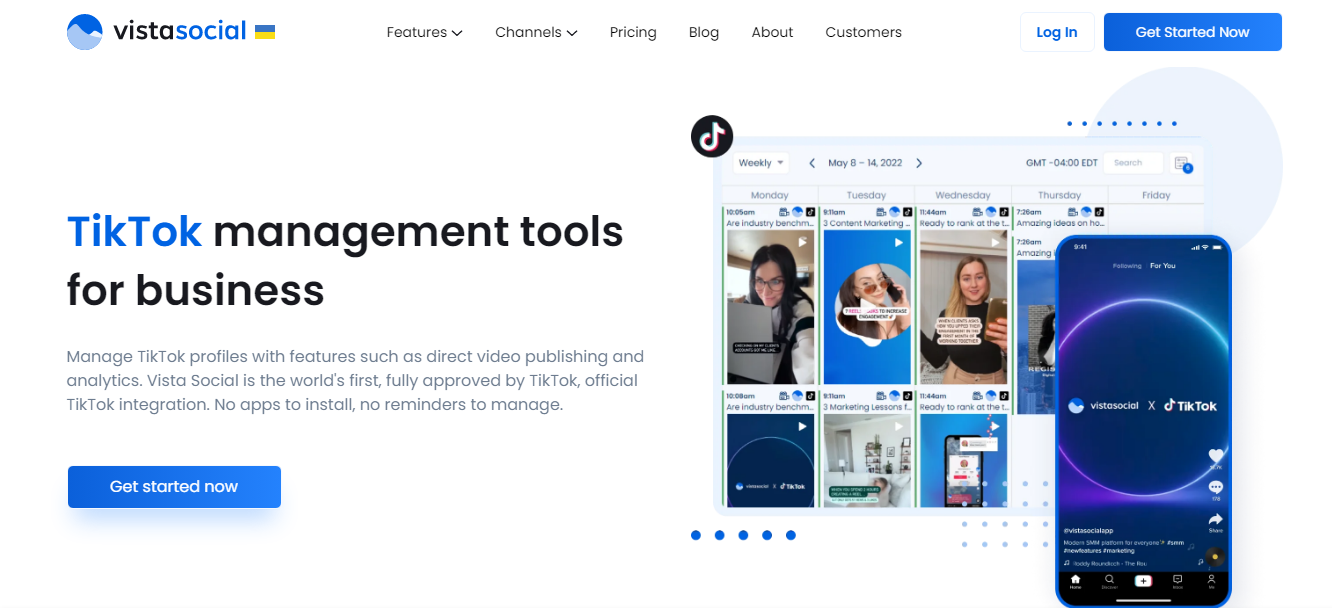Tap the plus create button in the phone bar
Image resolution: width=1332 pixels, height=608 pixels.
pyautogui.click(x=1143, y=581)
